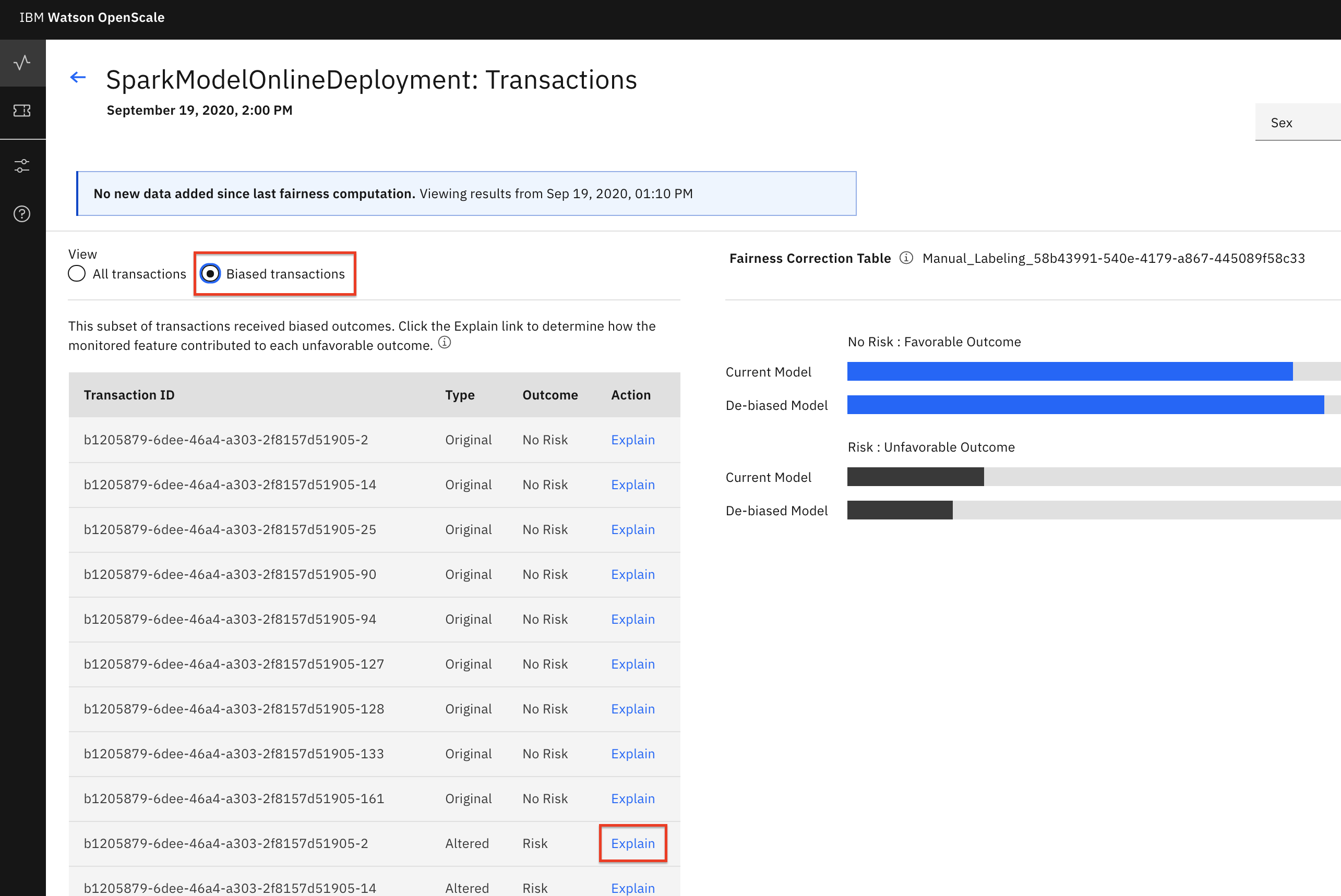The height and width of the screenshot is (896, 1341).
Task: Select the Biased transactions radio button
Action: 210,274
